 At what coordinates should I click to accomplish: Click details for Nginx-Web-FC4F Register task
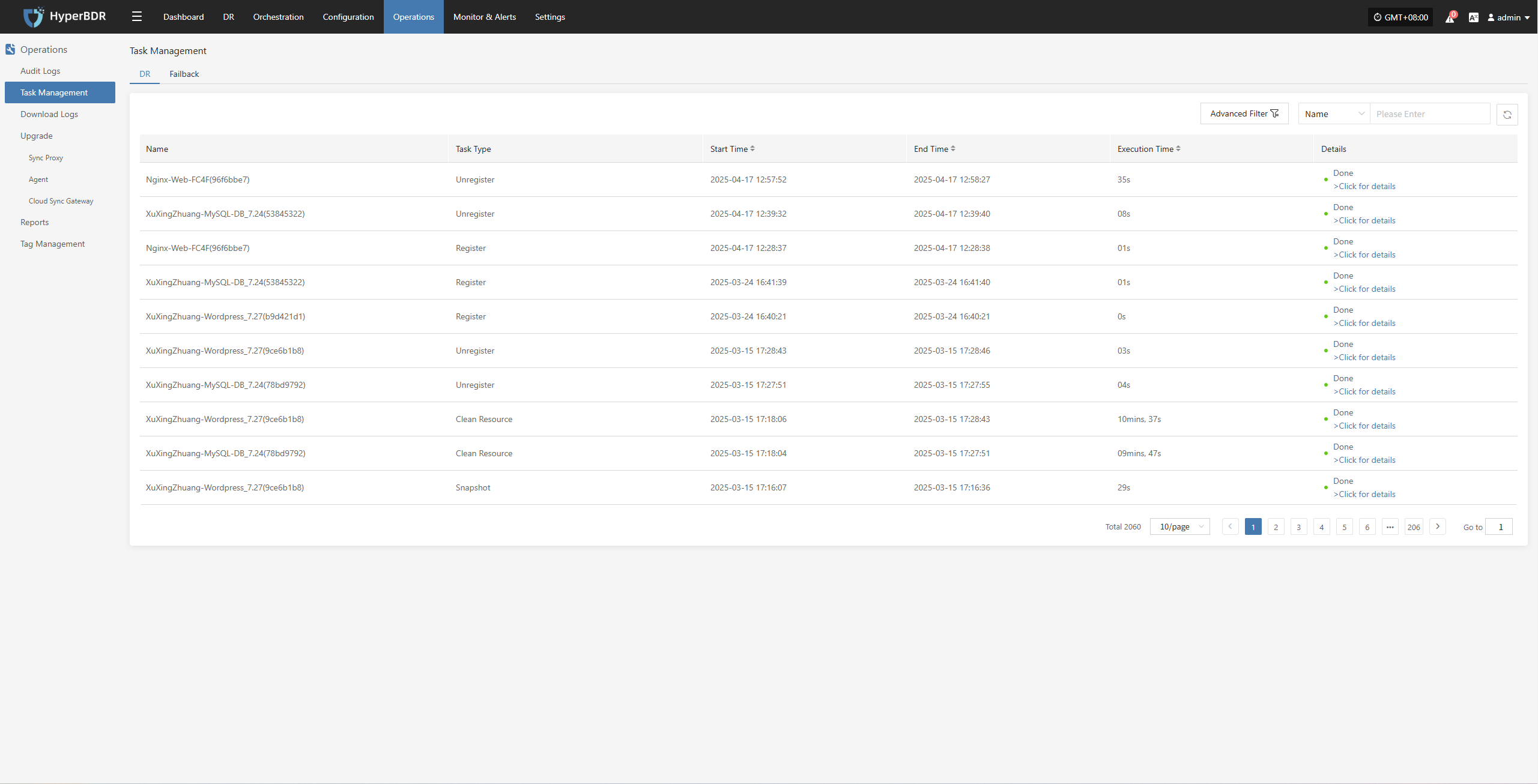(x=1364, y=255)
